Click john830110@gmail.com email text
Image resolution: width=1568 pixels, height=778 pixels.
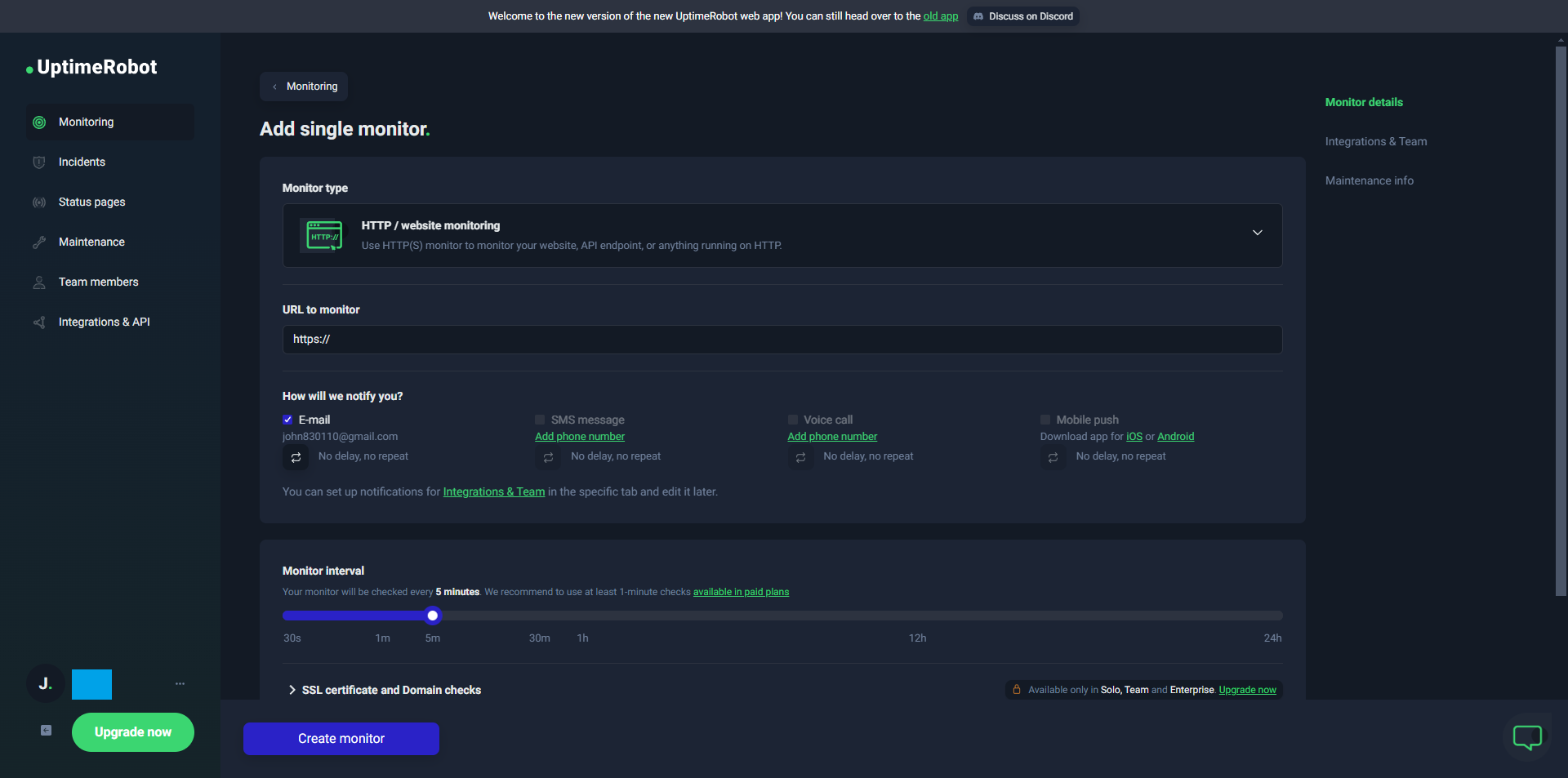click(340, 437)
